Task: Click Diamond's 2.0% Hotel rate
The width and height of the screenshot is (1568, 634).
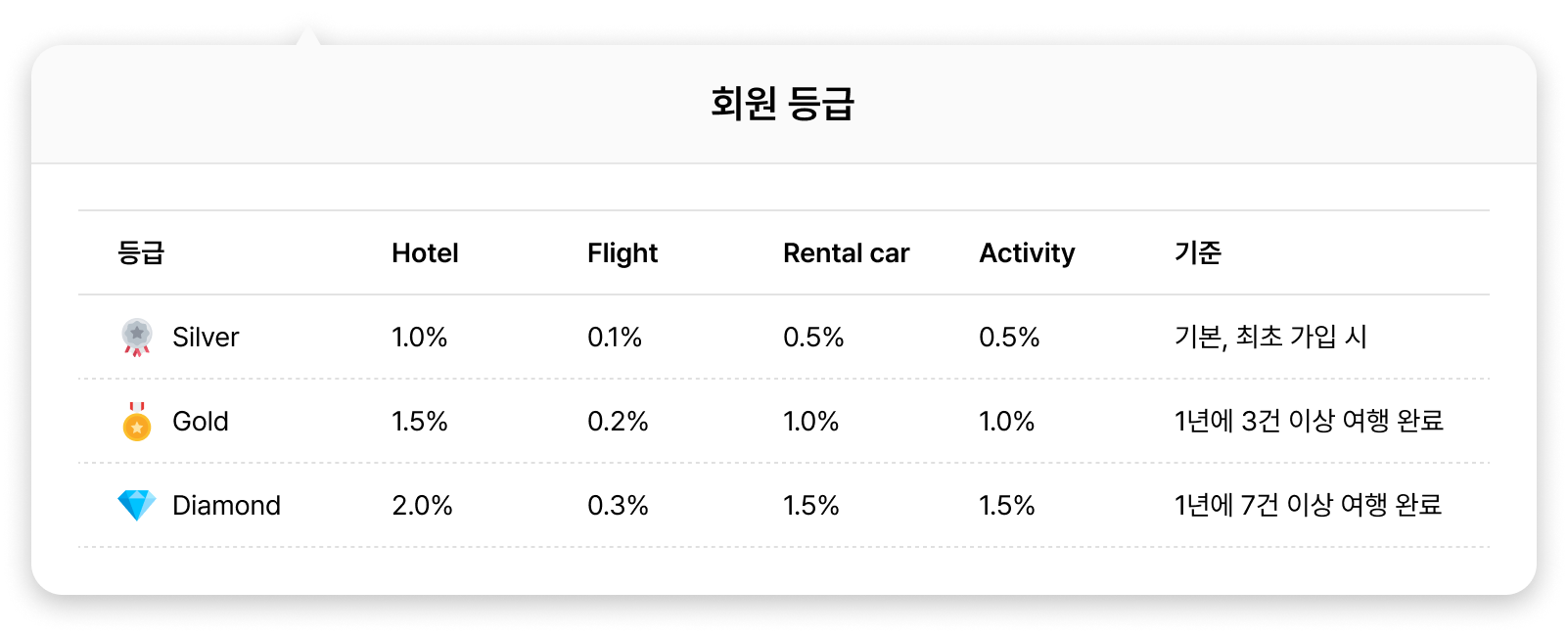Action: tap(422, 506)
